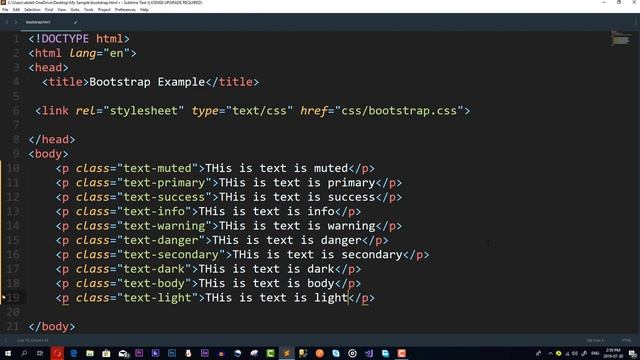
Task: Open Windows taskbar search
Action: (x=24, y=353)
